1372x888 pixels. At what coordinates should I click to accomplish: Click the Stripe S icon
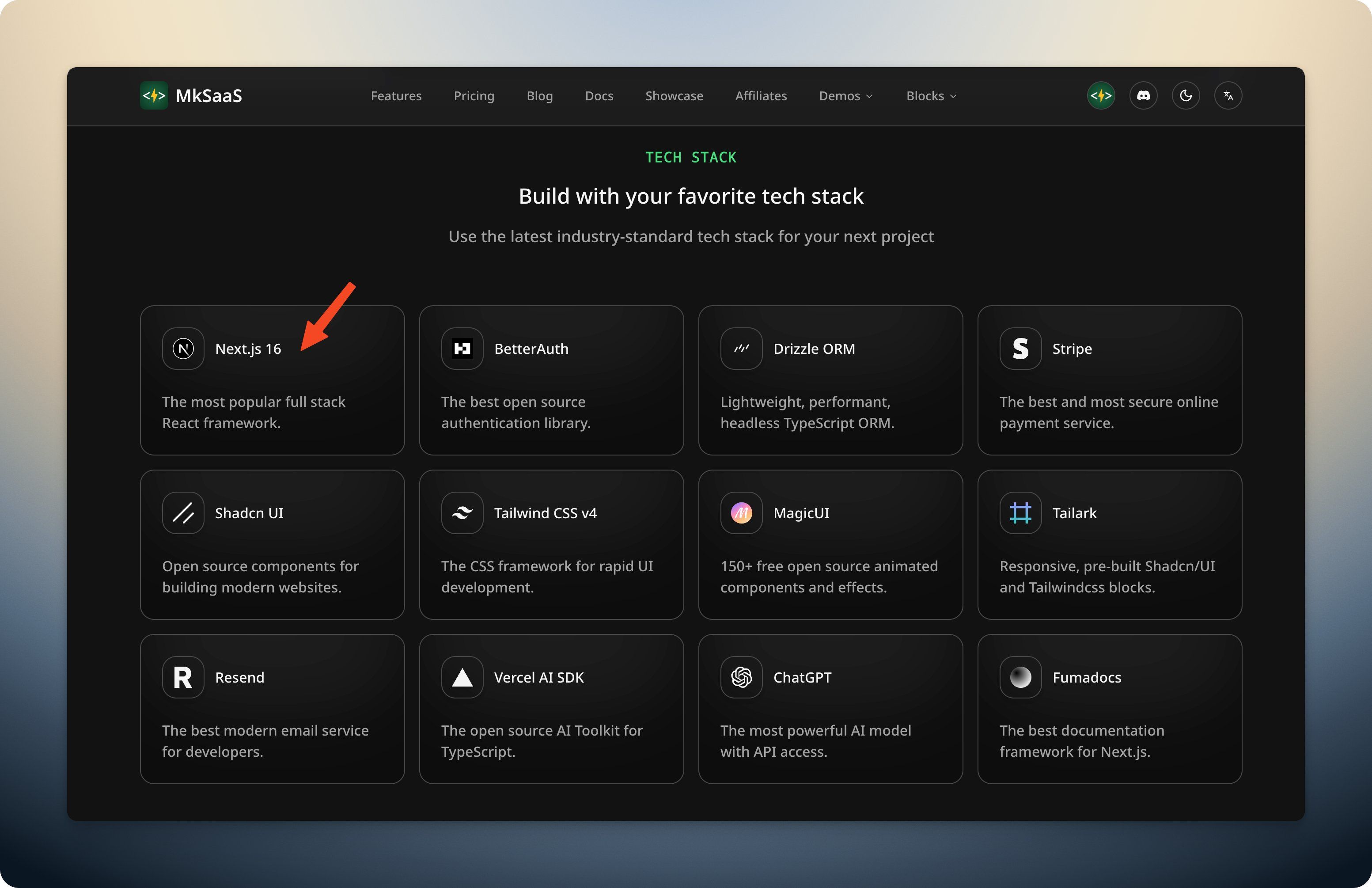click(x=1020, y=349)
